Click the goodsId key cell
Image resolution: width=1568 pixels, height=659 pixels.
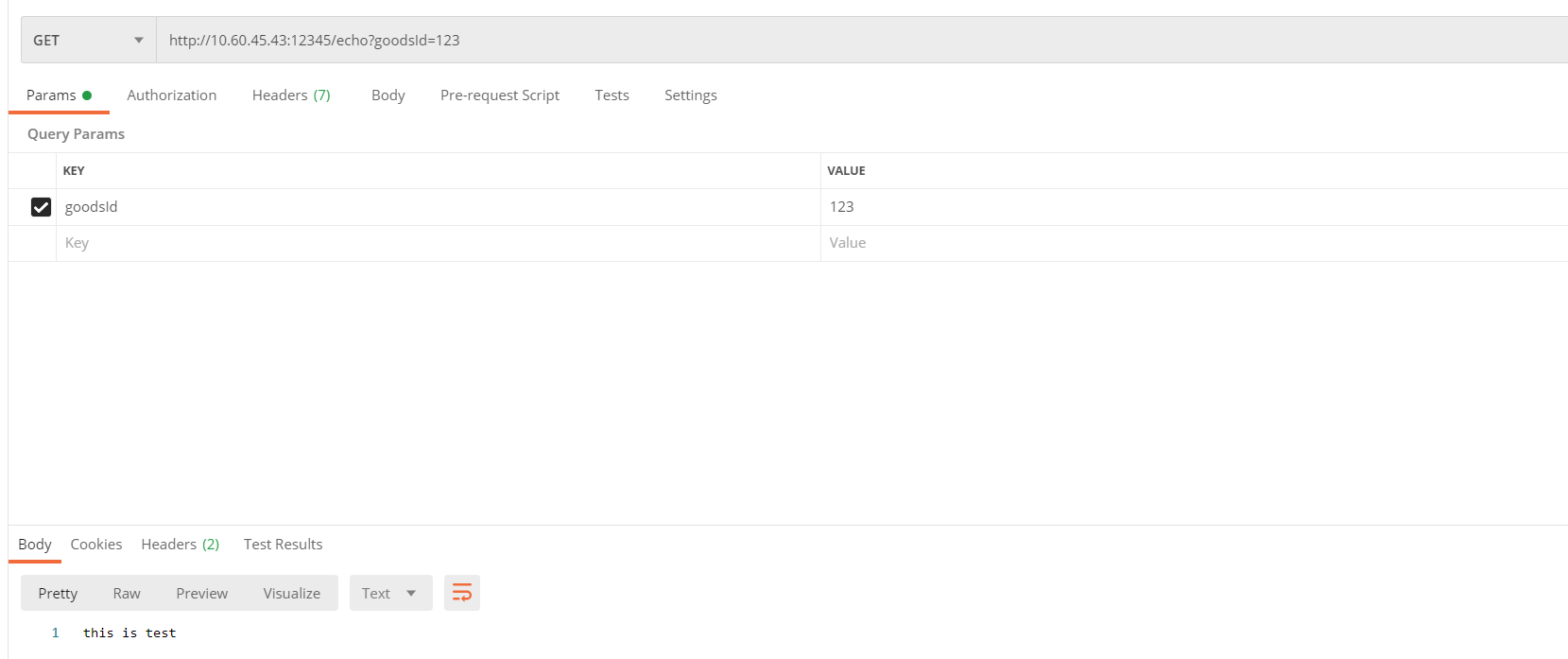[x=439, y=207]
